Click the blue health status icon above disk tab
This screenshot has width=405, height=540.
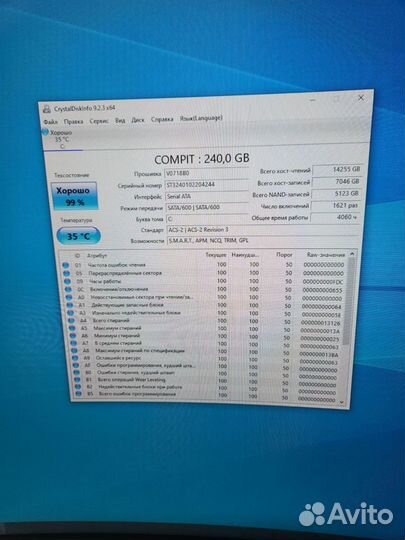click(45, 132)
